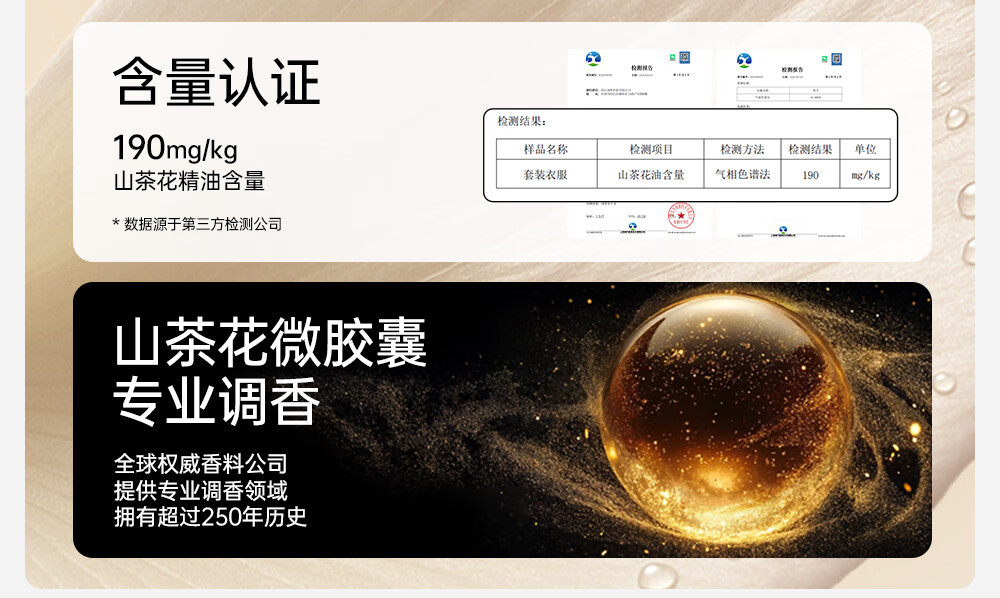Click the logo on the right test report
This screenshot has width=1000, height=598.
(x=743, y=60)
